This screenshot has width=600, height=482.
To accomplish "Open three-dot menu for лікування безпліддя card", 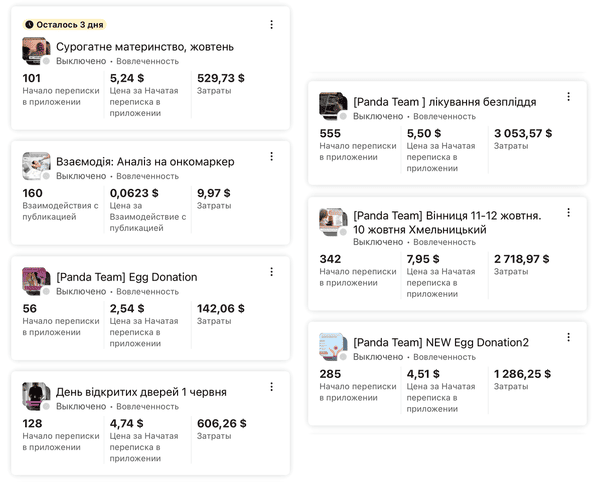I will (568, 97).
